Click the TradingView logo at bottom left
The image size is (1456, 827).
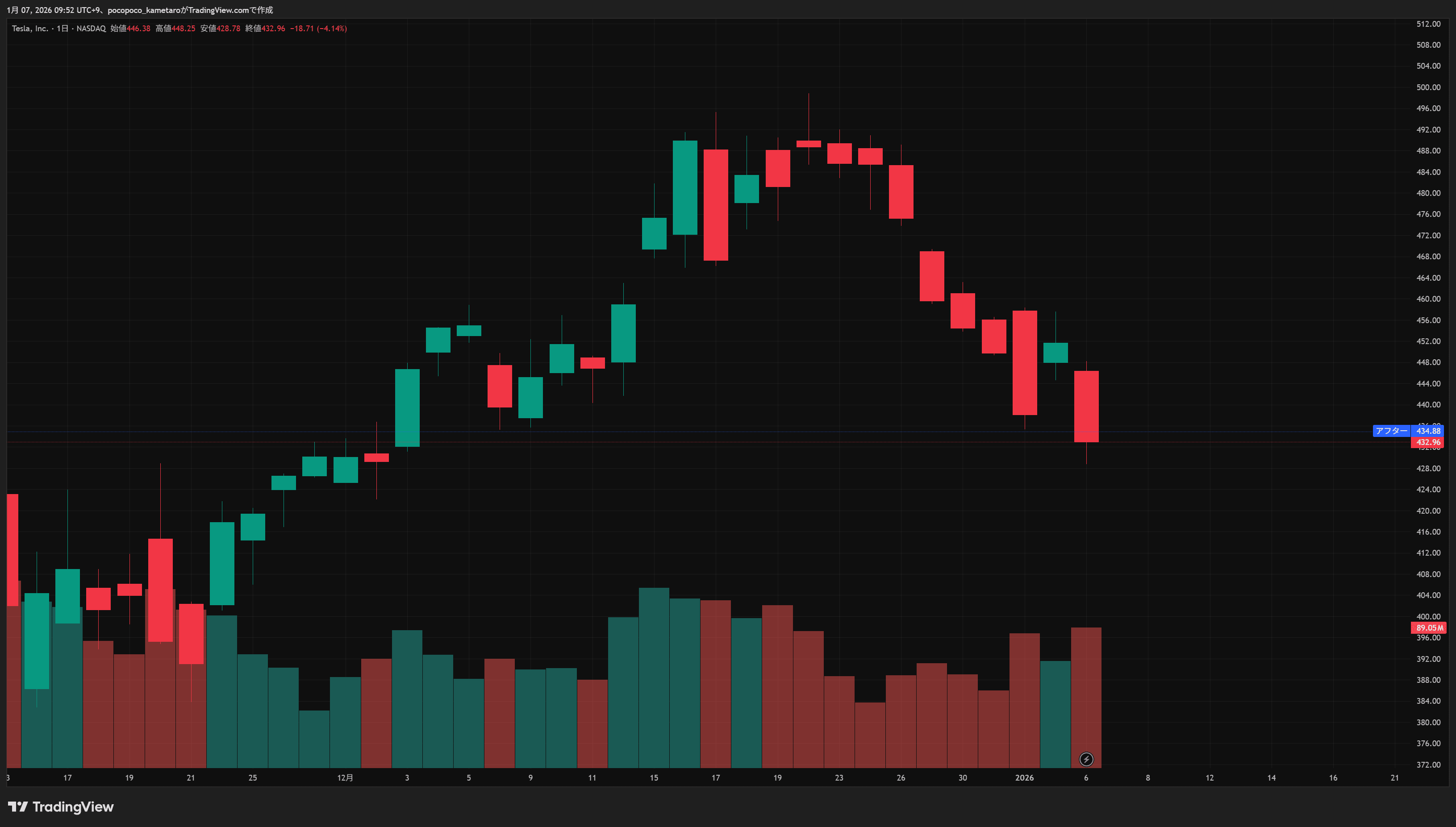click(61, 806)
